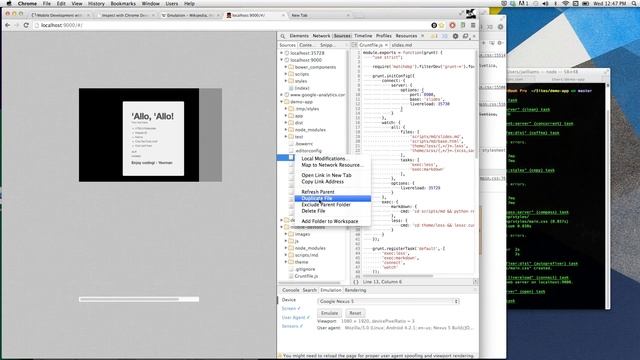Expand the localhost:35728 tree node
The width and height of the screenshot is (640, 360).
[281, 53]
